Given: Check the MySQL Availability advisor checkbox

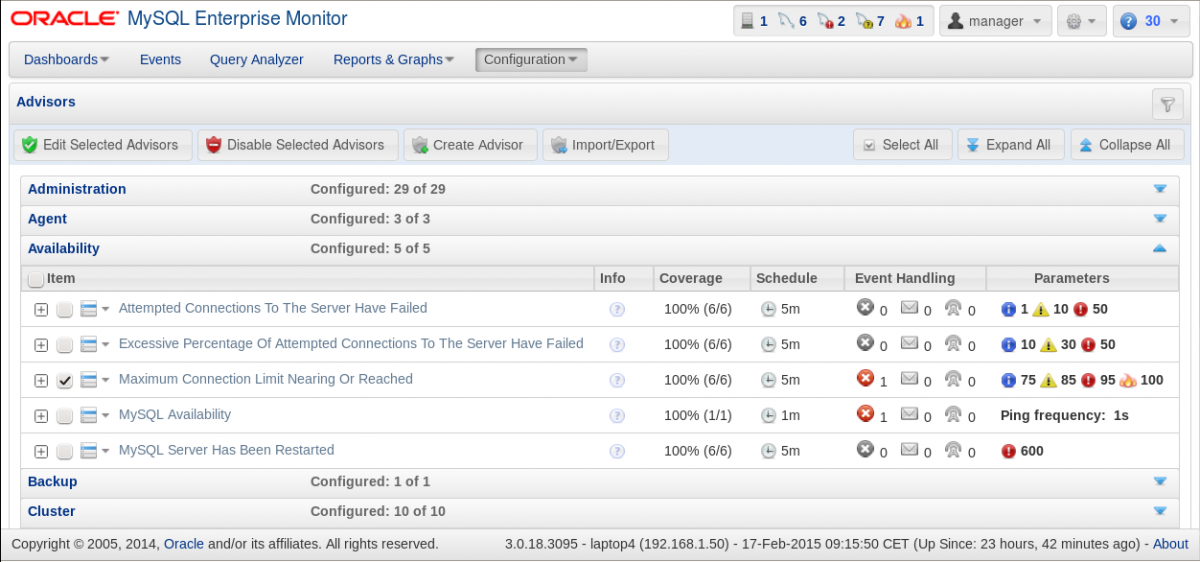Looking at the screenshot, I should click(x=64, y=416).
